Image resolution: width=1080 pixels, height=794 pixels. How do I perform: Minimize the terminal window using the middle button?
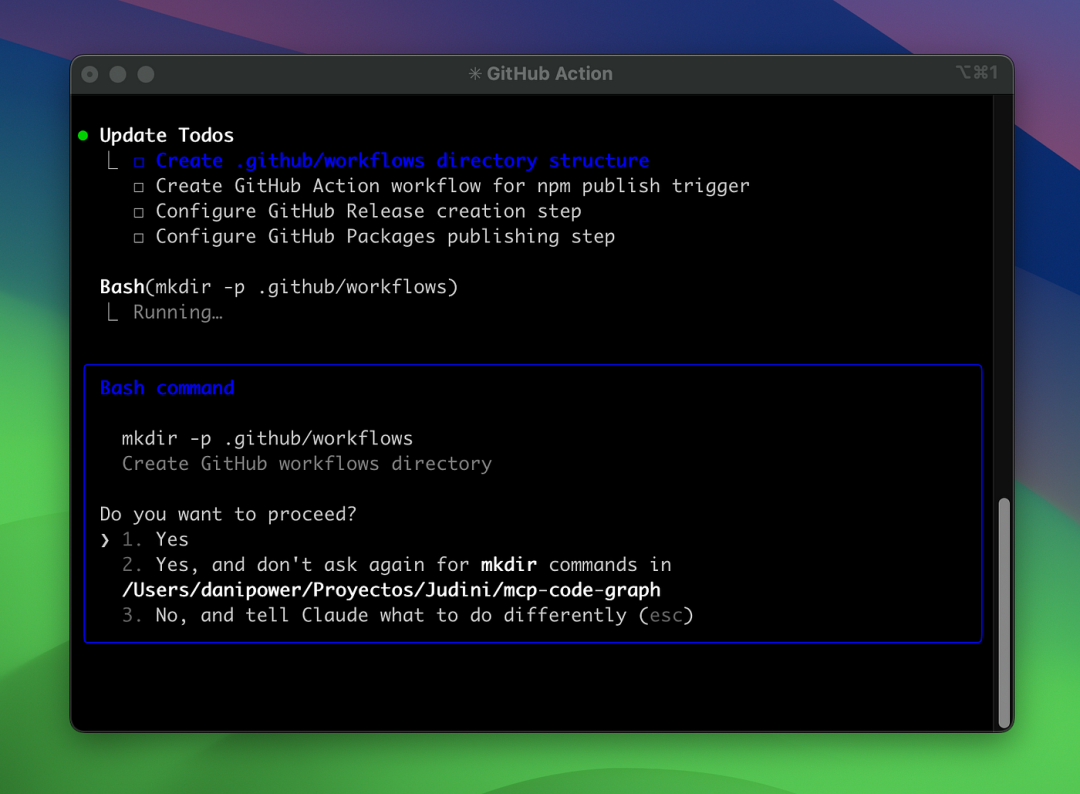point(118,74)
